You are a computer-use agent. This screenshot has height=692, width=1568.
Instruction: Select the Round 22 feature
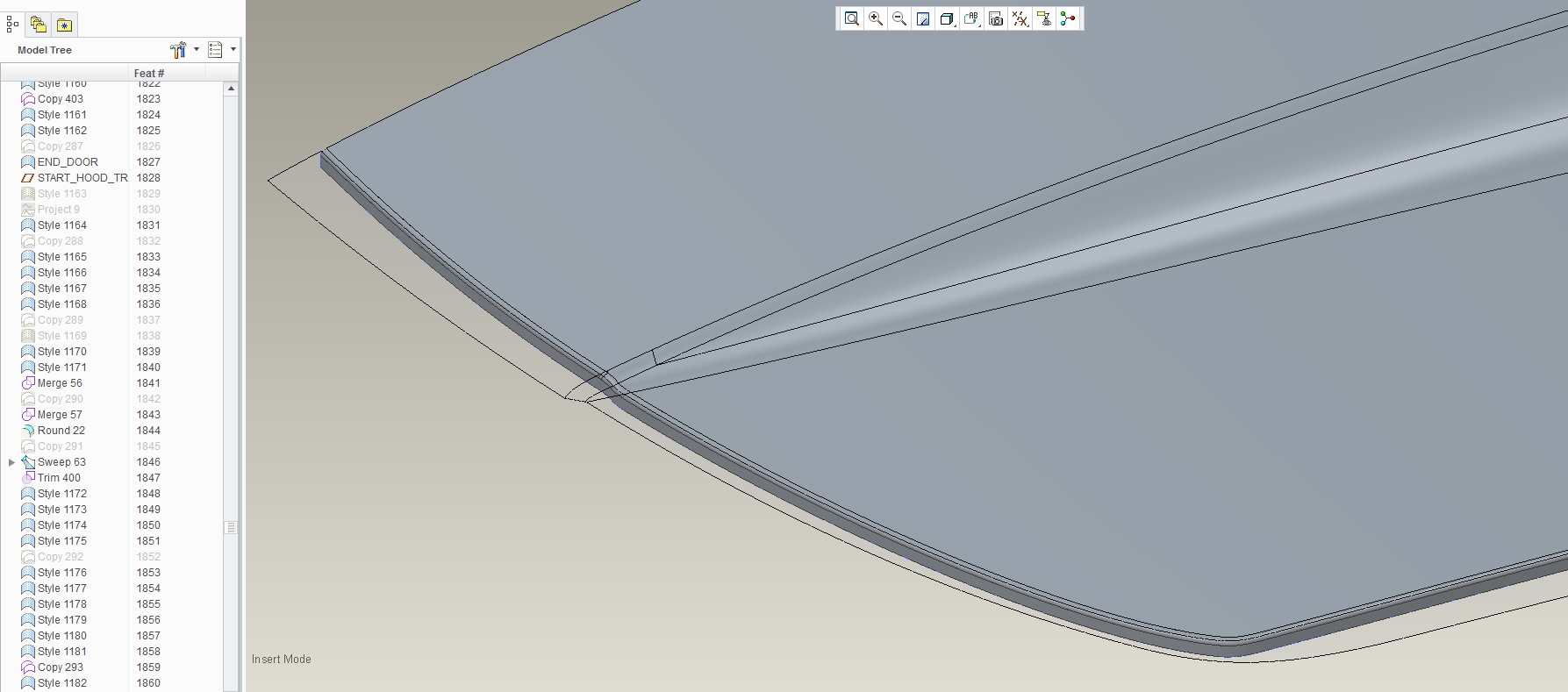pos(61,431)
